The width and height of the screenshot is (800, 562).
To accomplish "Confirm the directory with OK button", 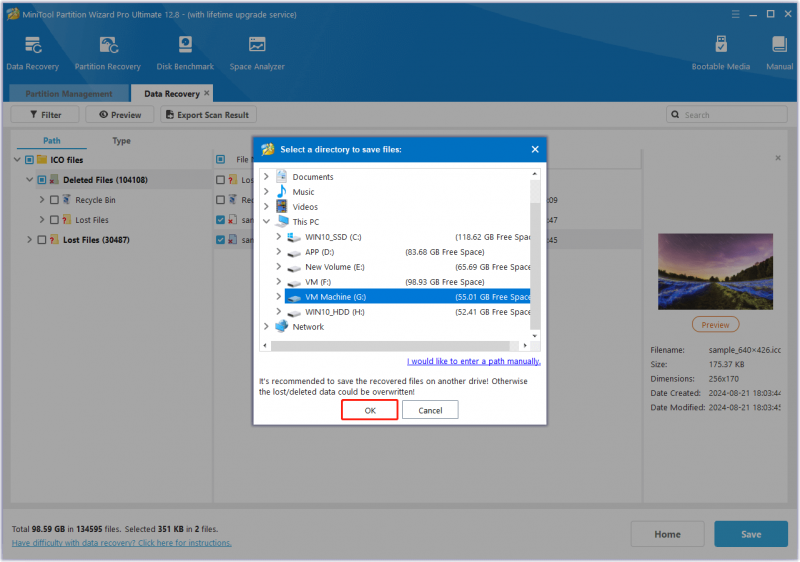I will (370, 410).
